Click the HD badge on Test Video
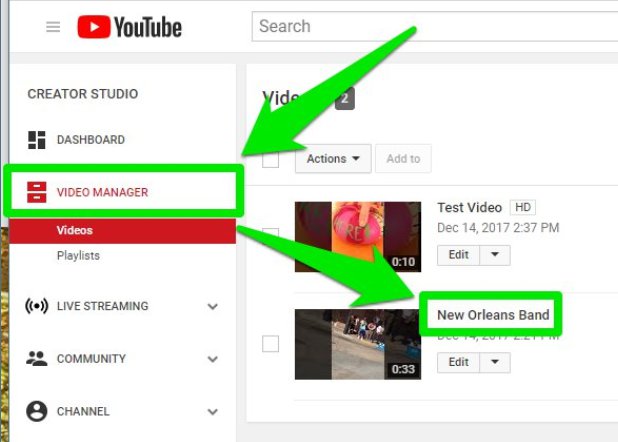 coord(523,207)
